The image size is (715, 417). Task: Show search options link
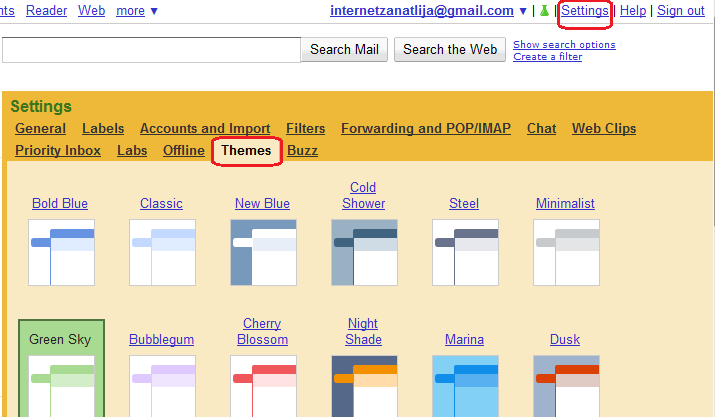[x=564, y=44]
